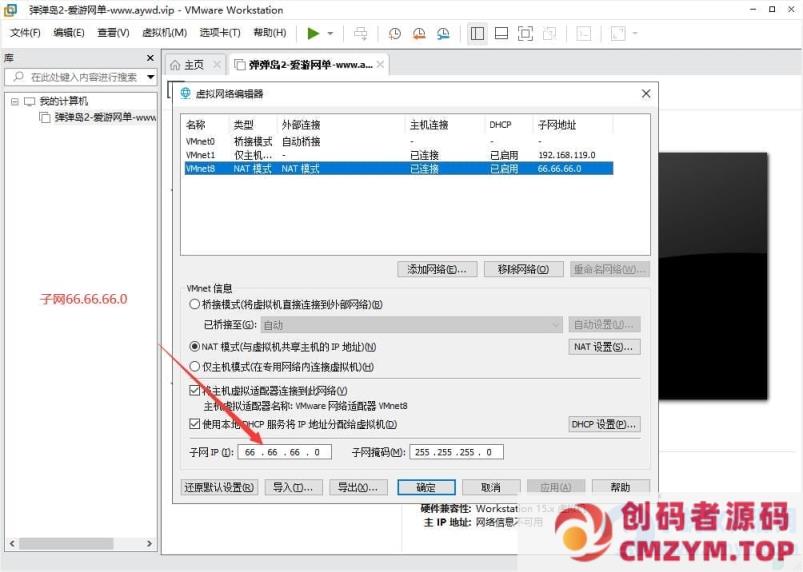This screenshot has width=803, height=572.
Task: Click 还原默认设置 button
Action: [219, 487]
